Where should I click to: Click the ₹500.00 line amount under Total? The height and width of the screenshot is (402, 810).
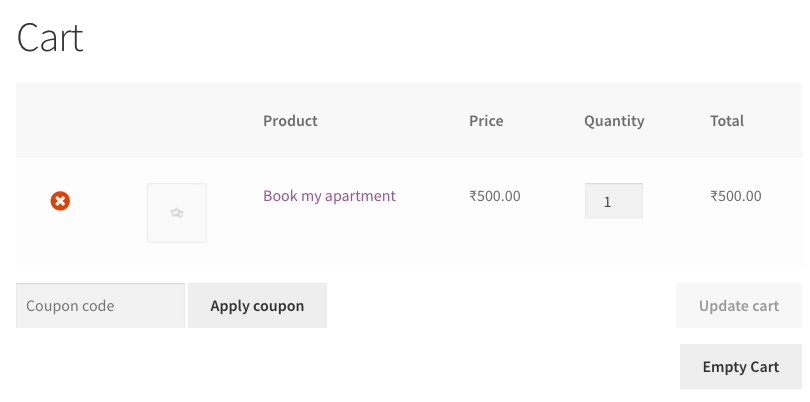pos(736,196)
